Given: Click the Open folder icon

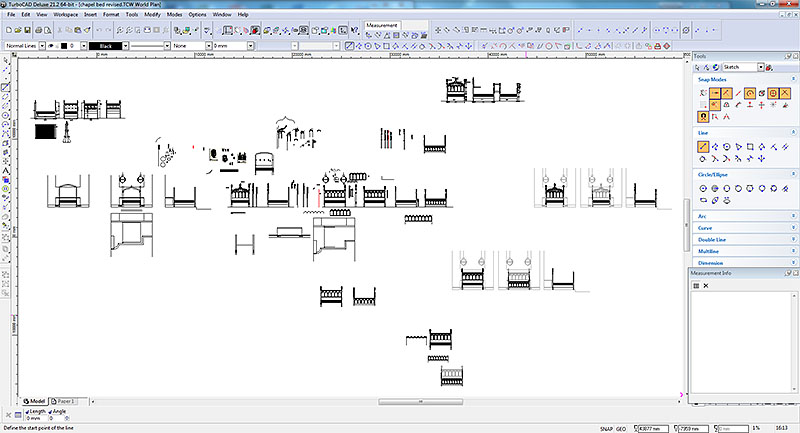Looking at the screenshot, I should pos(18,30).
